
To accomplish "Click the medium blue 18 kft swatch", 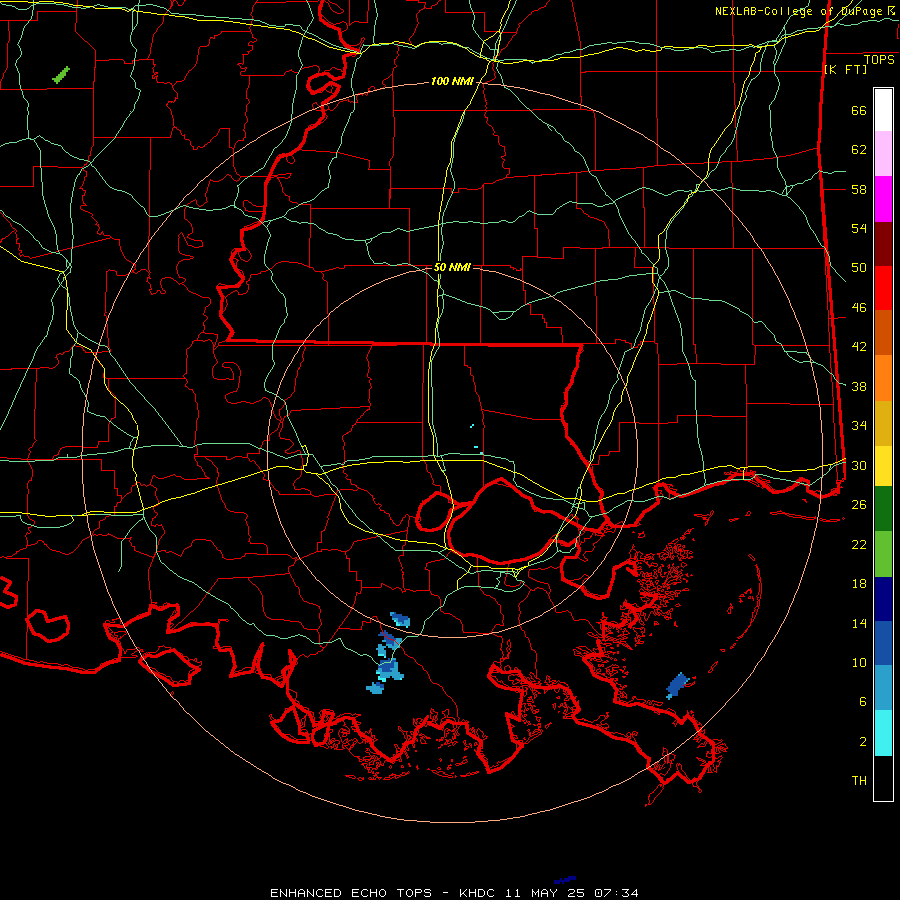I will pyautogui.click(x=883, y=643).
